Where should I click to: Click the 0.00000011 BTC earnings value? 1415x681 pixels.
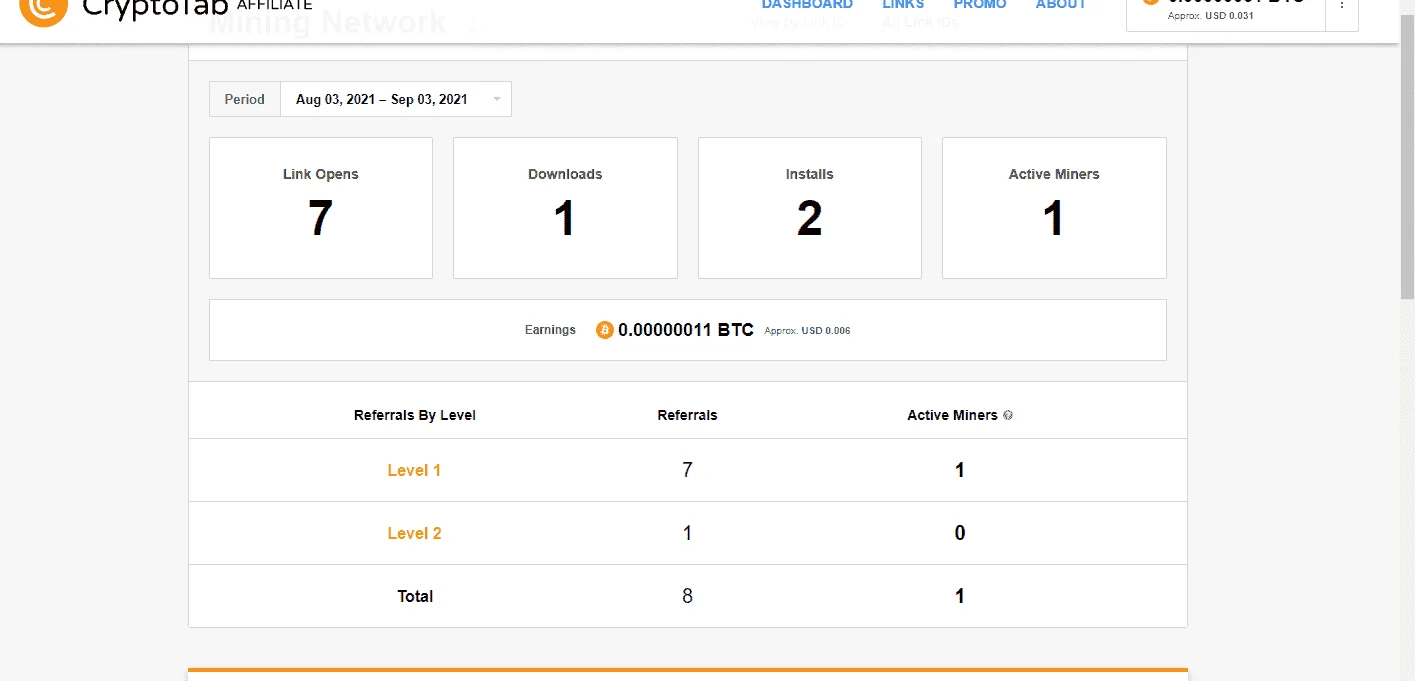686,330
